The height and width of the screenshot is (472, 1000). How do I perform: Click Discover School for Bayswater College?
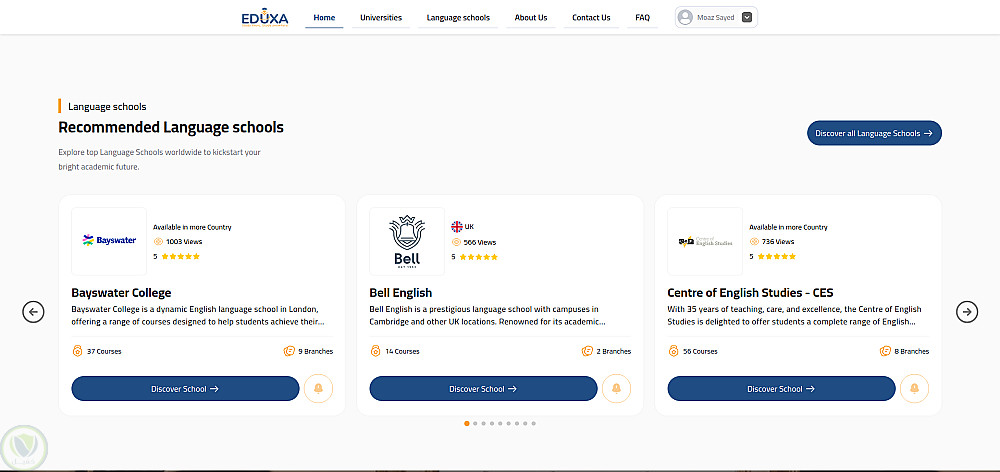(185, 388)
